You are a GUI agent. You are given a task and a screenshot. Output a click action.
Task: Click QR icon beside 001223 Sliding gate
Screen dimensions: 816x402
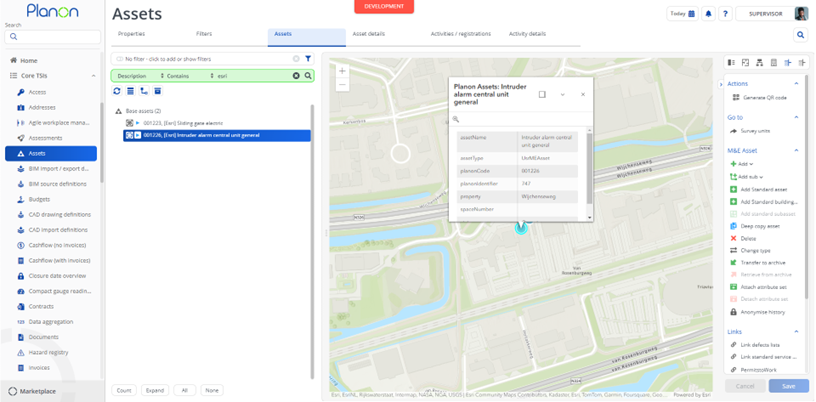point(130,123)
